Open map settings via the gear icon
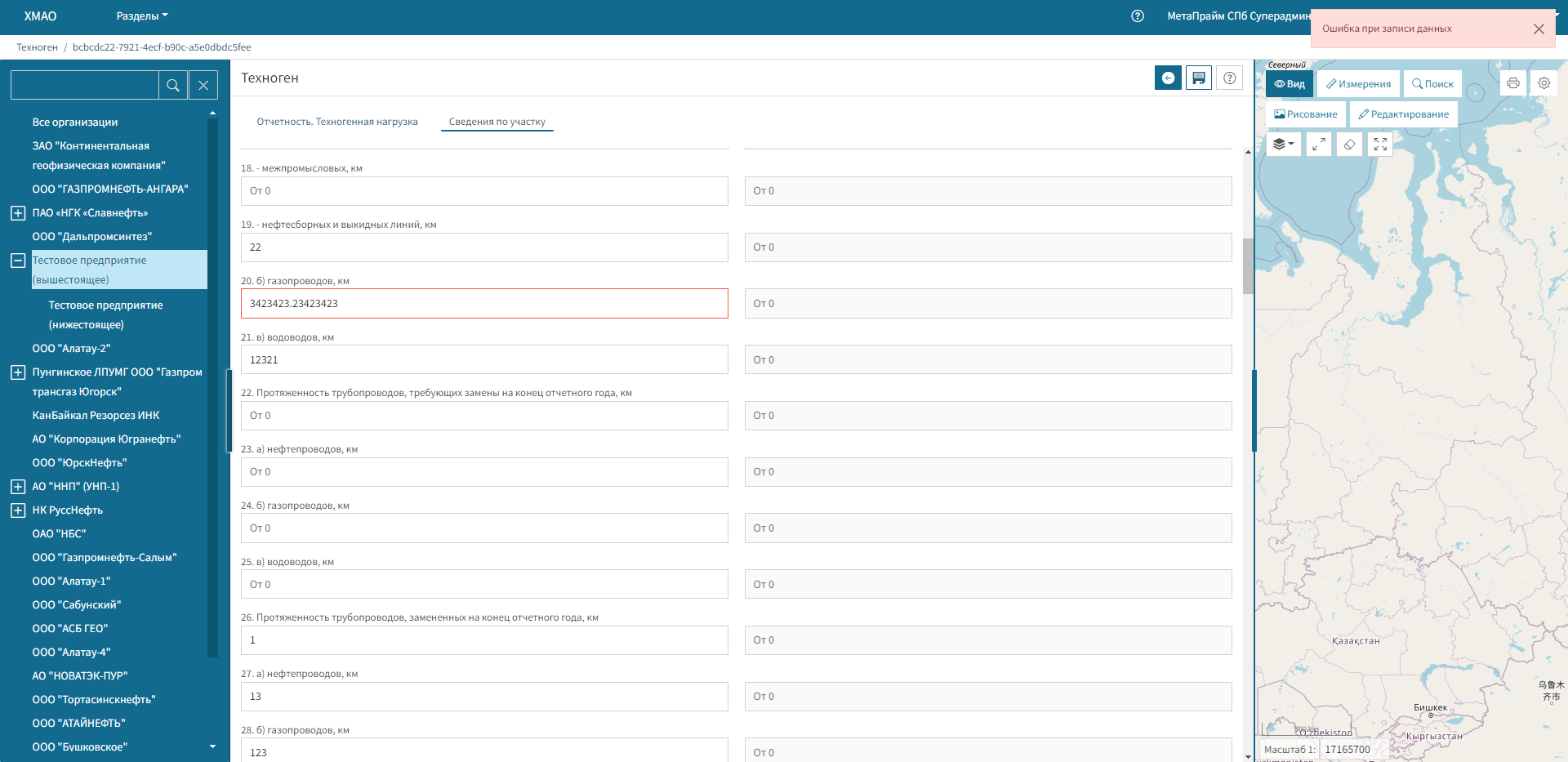1568x762 pixels. 1543,83
